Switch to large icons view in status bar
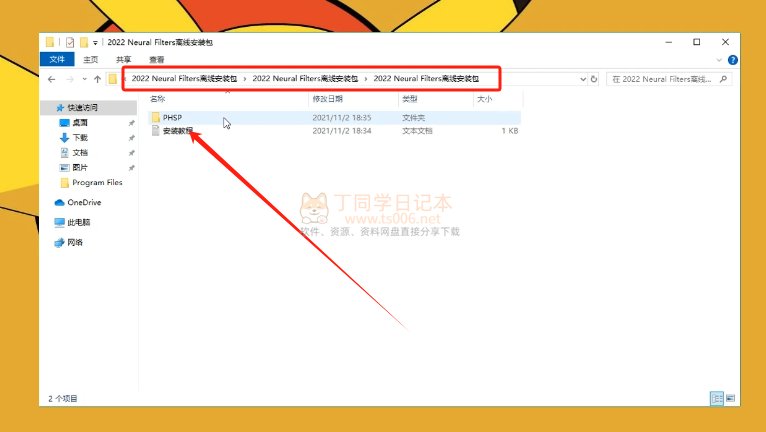Viewport: 766px width, 432px height. click(x=730, y=399)
